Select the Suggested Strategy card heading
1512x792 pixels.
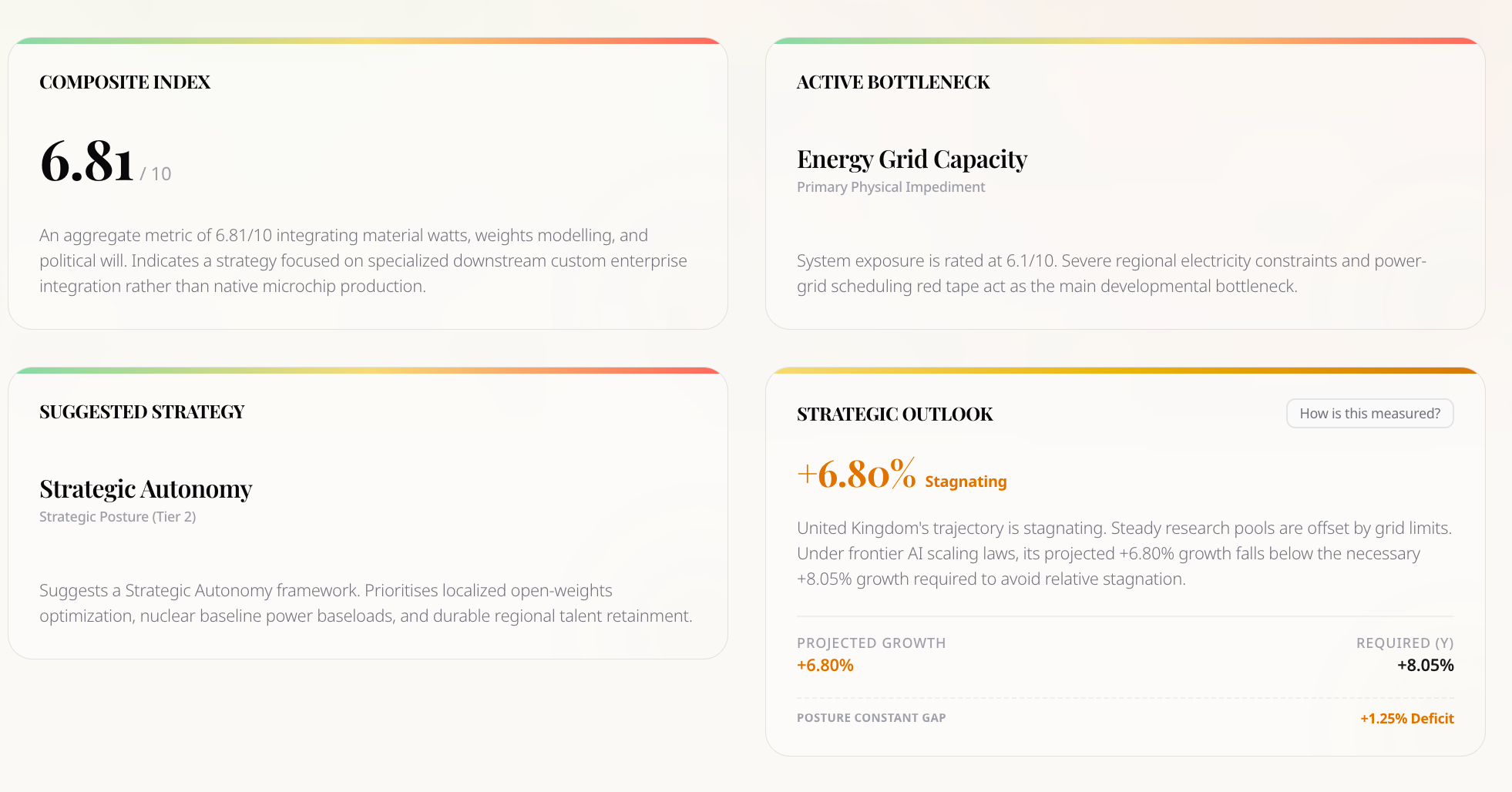pyautogui.click(x=142, y=412)
